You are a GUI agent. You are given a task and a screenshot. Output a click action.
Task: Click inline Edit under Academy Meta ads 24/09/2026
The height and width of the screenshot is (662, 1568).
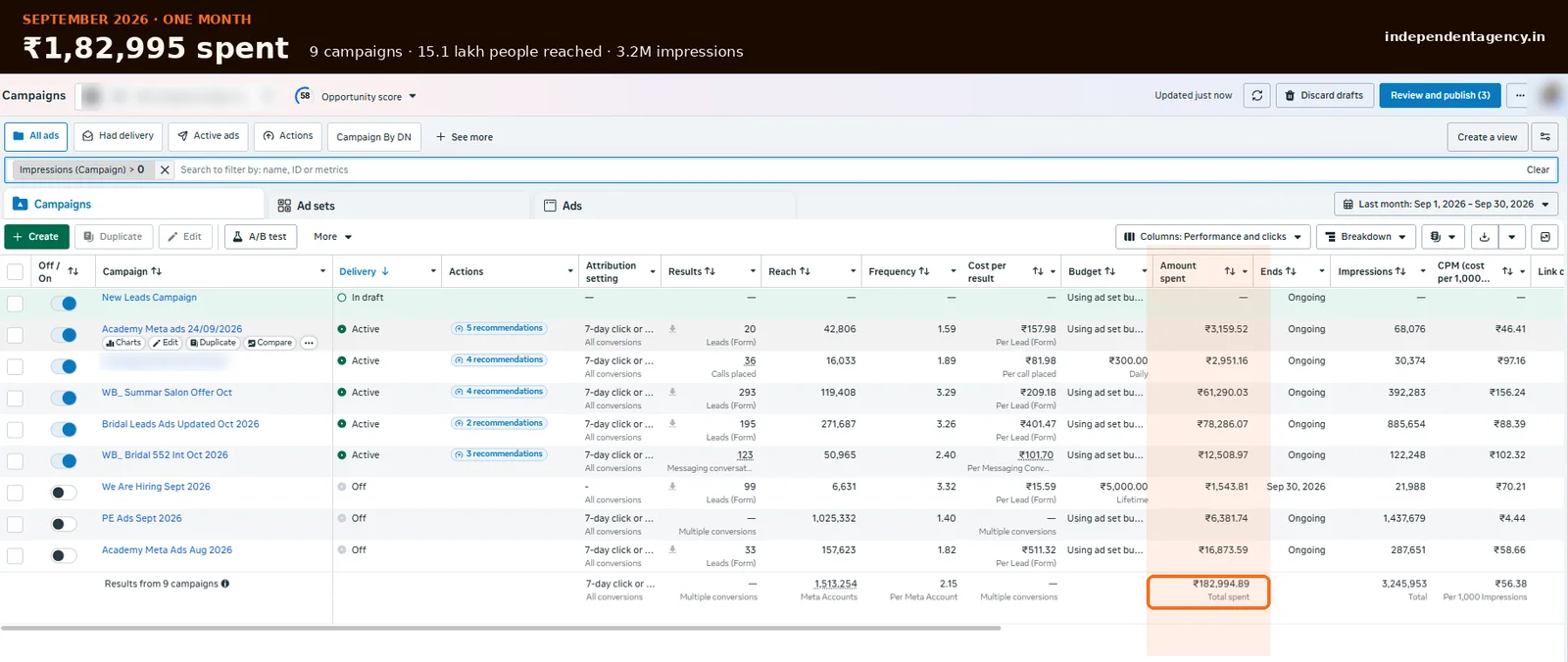pos(166,343)
